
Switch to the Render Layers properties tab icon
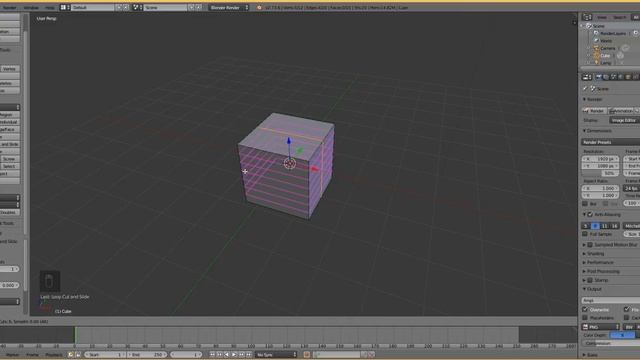606,77
